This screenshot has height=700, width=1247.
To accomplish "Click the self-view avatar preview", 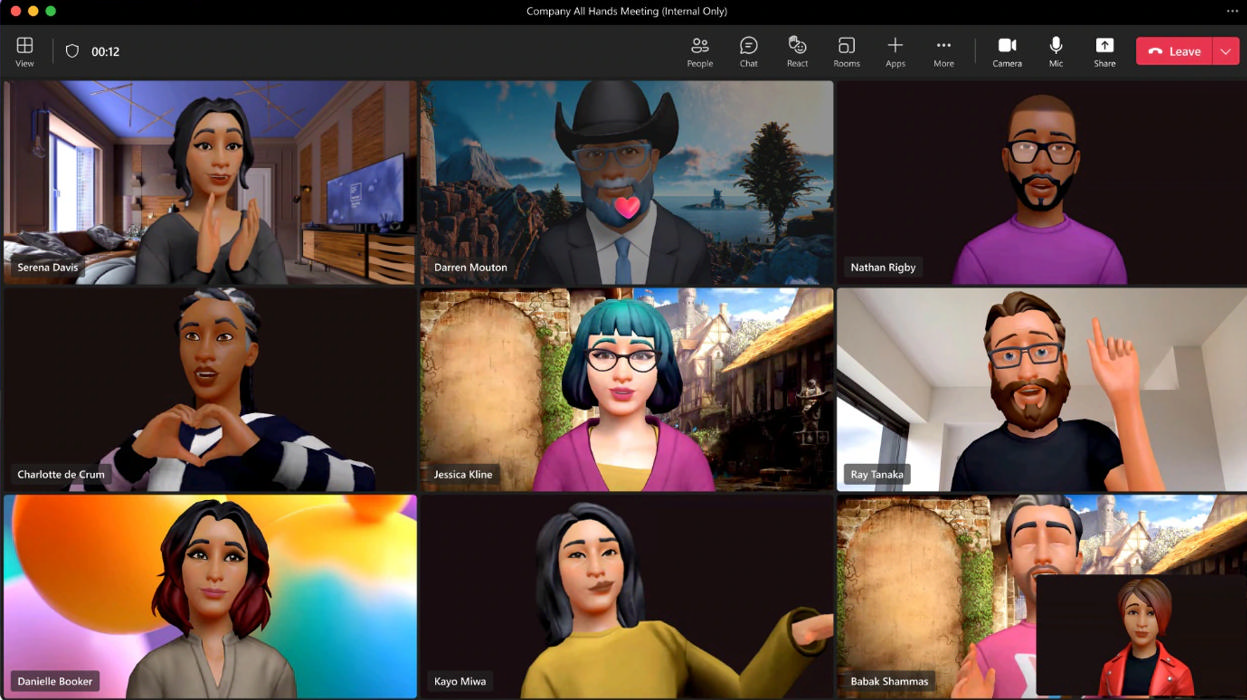I will click(1141, 636).
